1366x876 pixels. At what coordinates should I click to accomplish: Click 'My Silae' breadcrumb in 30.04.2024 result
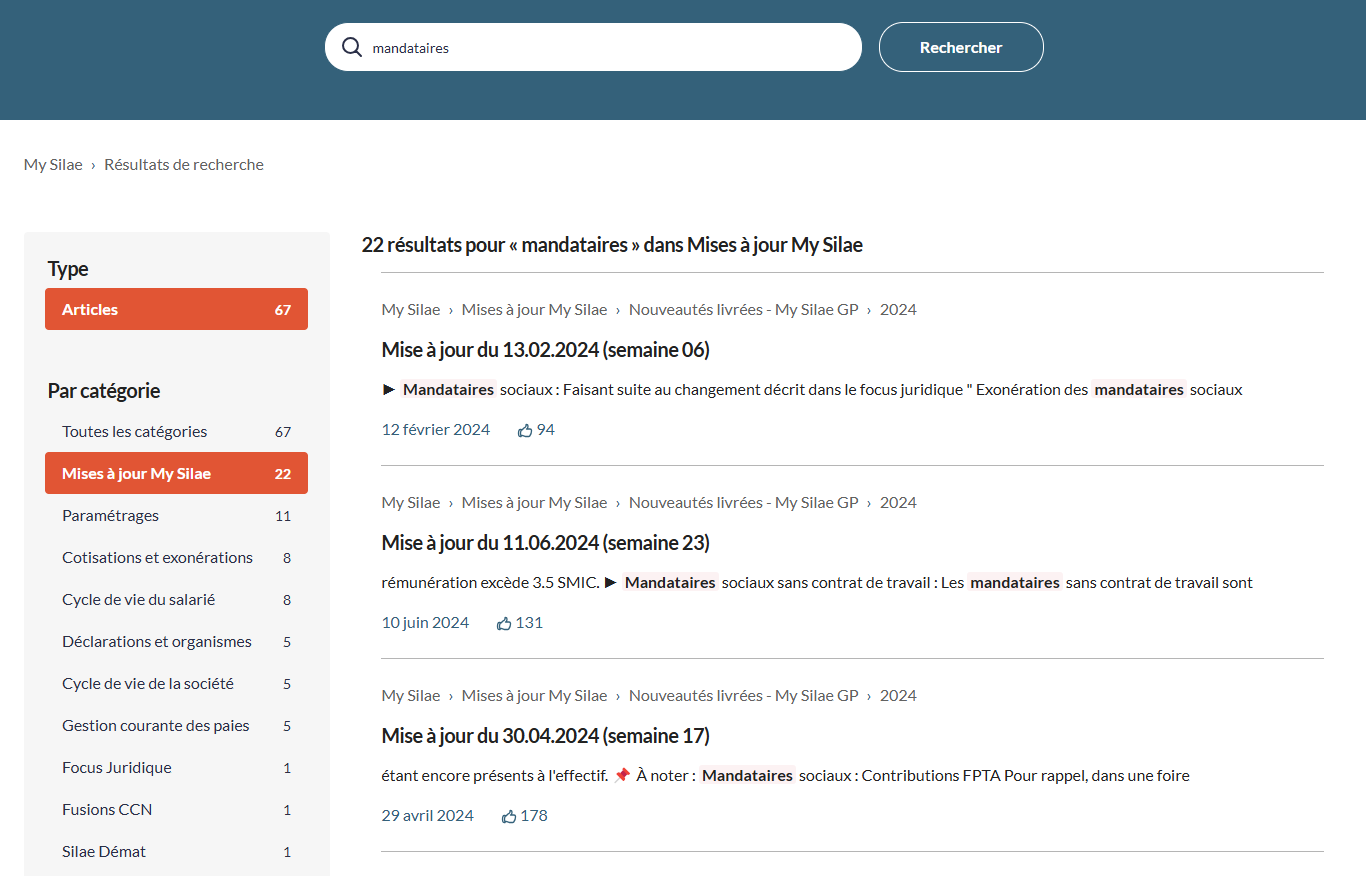(x=411, y=696)
